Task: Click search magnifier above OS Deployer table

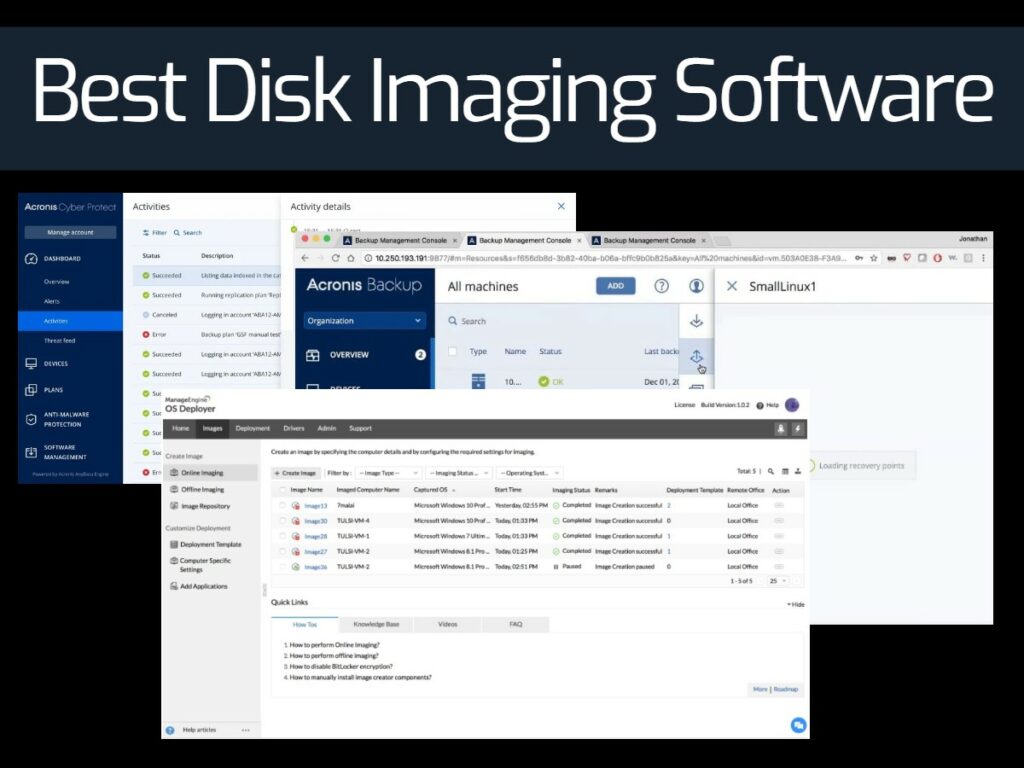Action: point(771,472)
